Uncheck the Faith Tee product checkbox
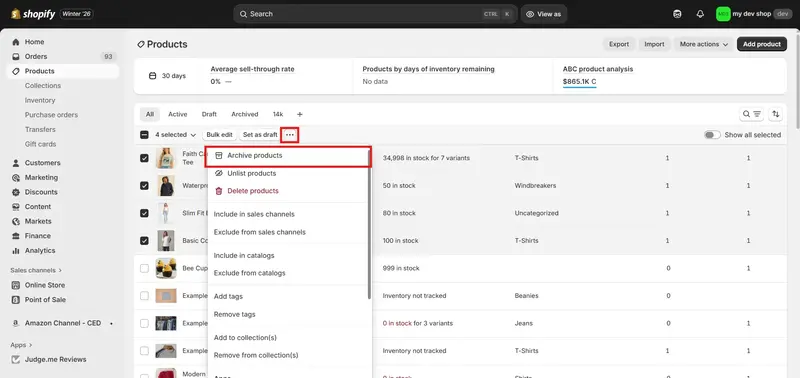This screenshot has width=800, height=378. (x=144, y=158)
